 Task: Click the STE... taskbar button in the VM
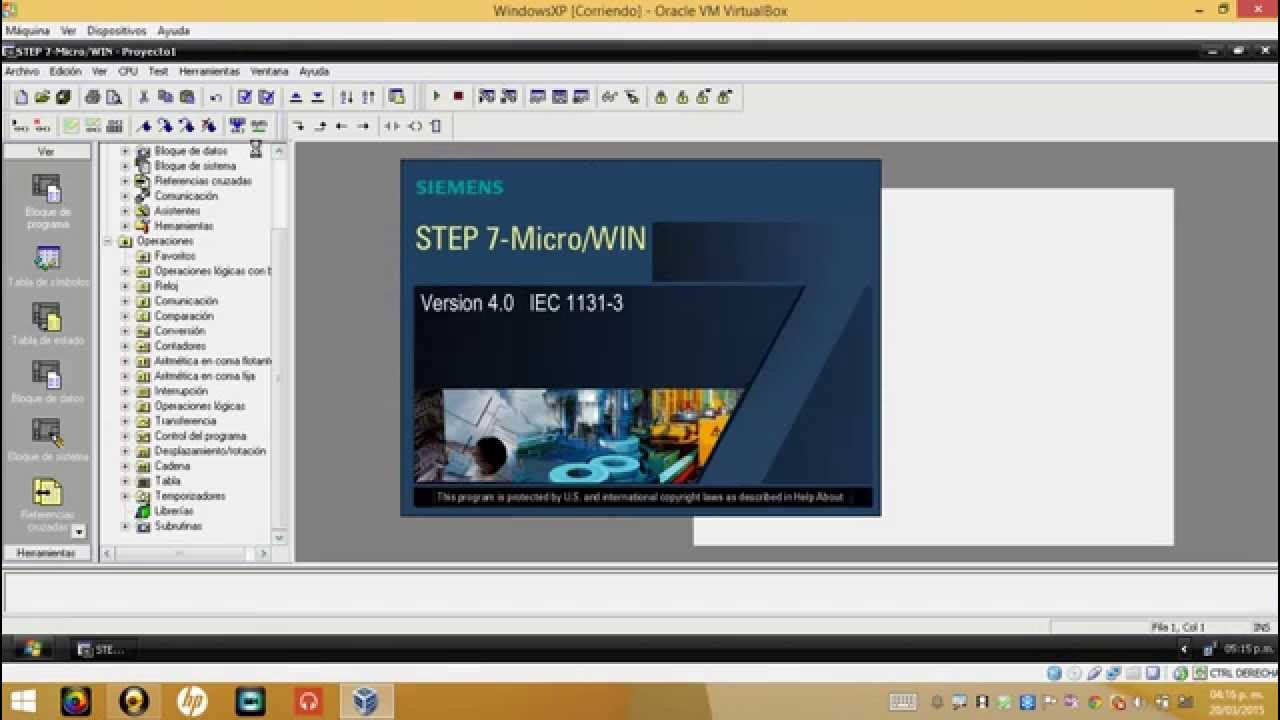point(105,650)
